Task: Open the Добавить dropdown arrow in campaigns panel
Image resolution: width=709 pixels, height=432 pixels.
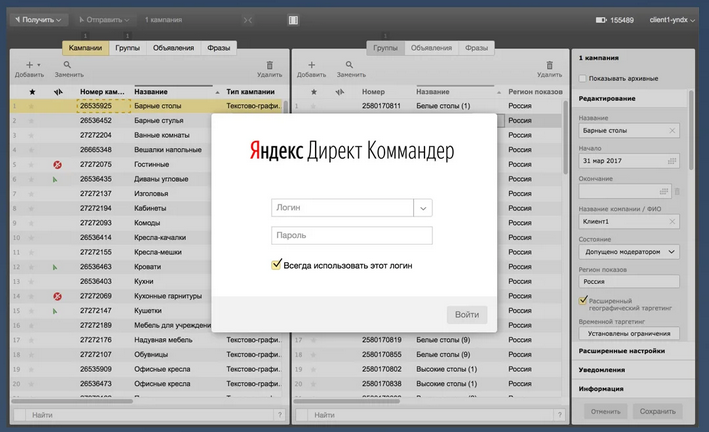Action: pos(39,65)
